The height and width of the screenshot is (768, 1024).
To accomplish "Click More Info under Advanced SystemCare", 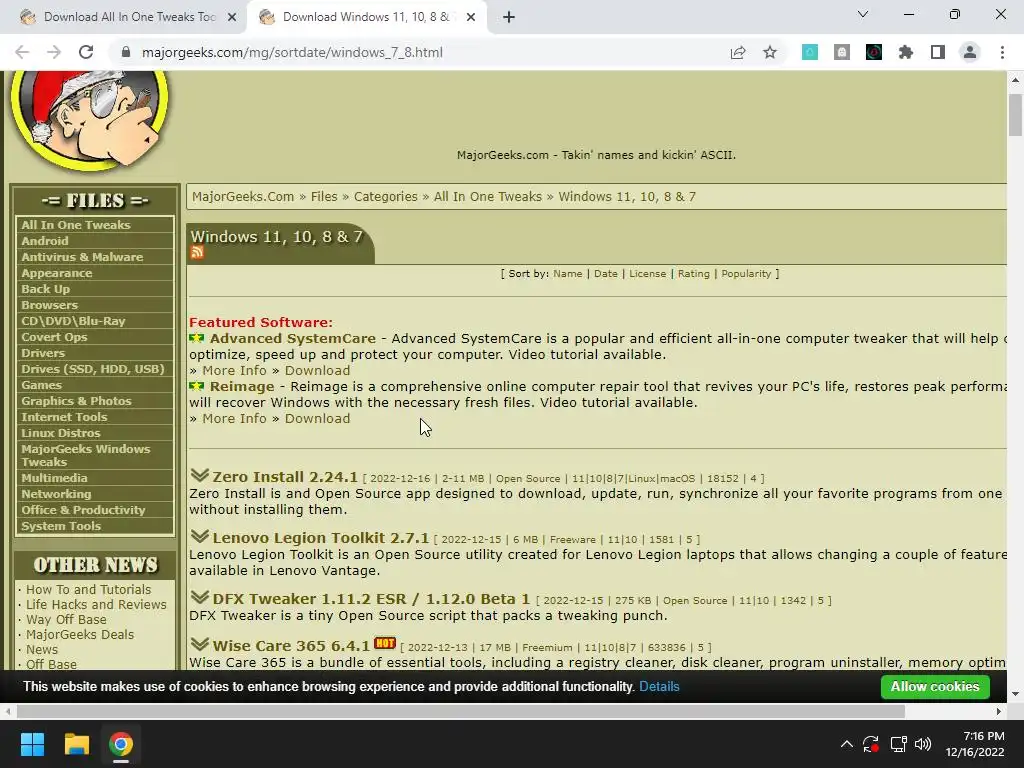I will 234,370.
